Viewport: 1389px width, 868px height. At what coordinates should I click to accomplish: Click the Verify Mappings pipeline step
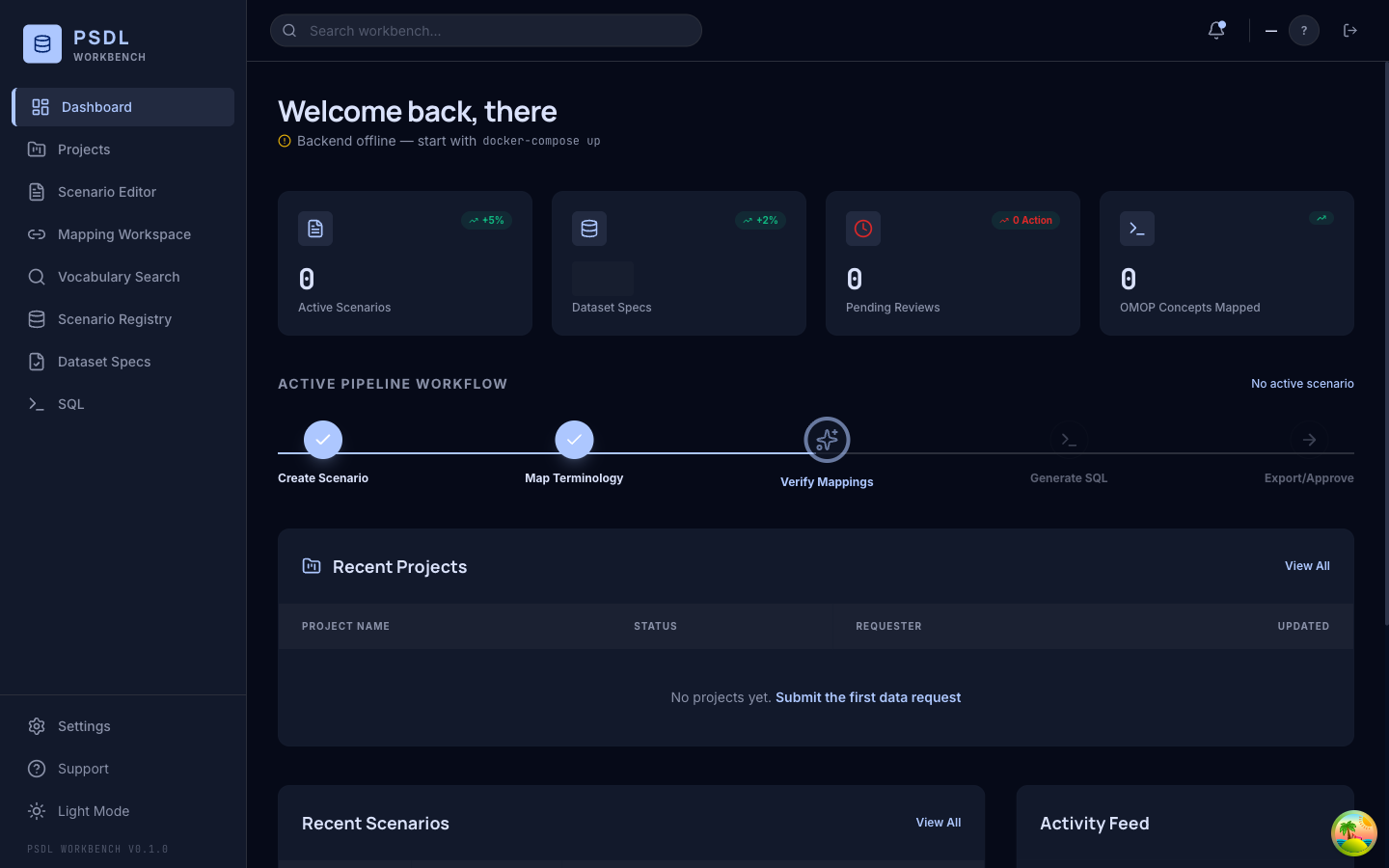(x=827, y=439)
